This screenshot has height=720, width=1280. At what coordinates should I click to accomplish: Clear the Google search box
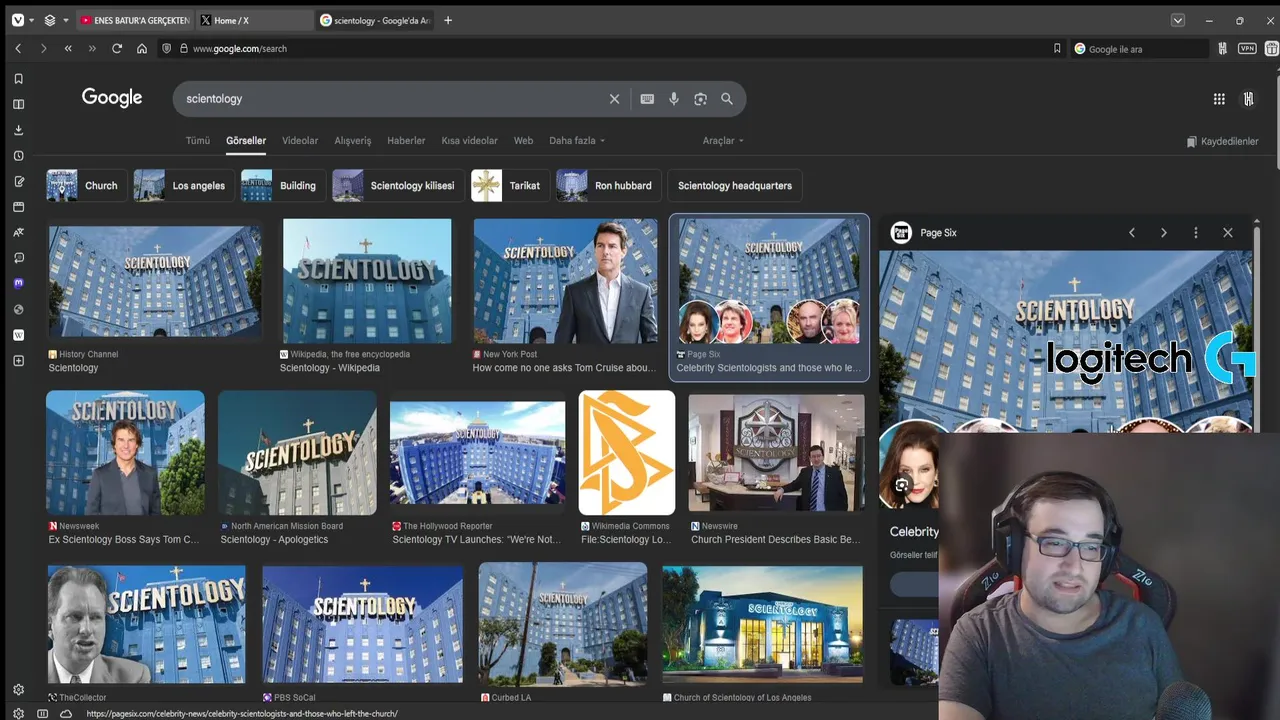[x=614, y=99]
